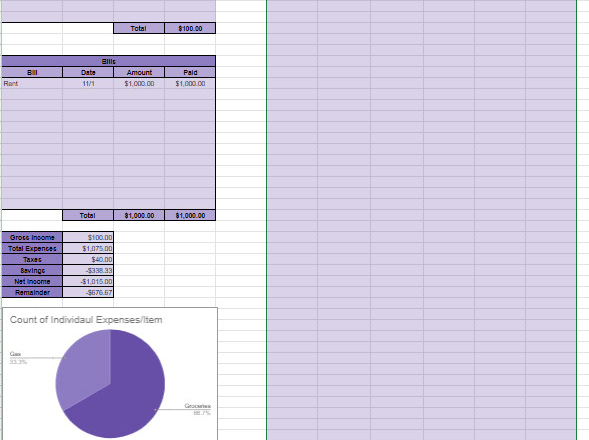This screenshot has height=440, width=589.
Task: Select the Savings value -$338.33
Action: [88, 270]
